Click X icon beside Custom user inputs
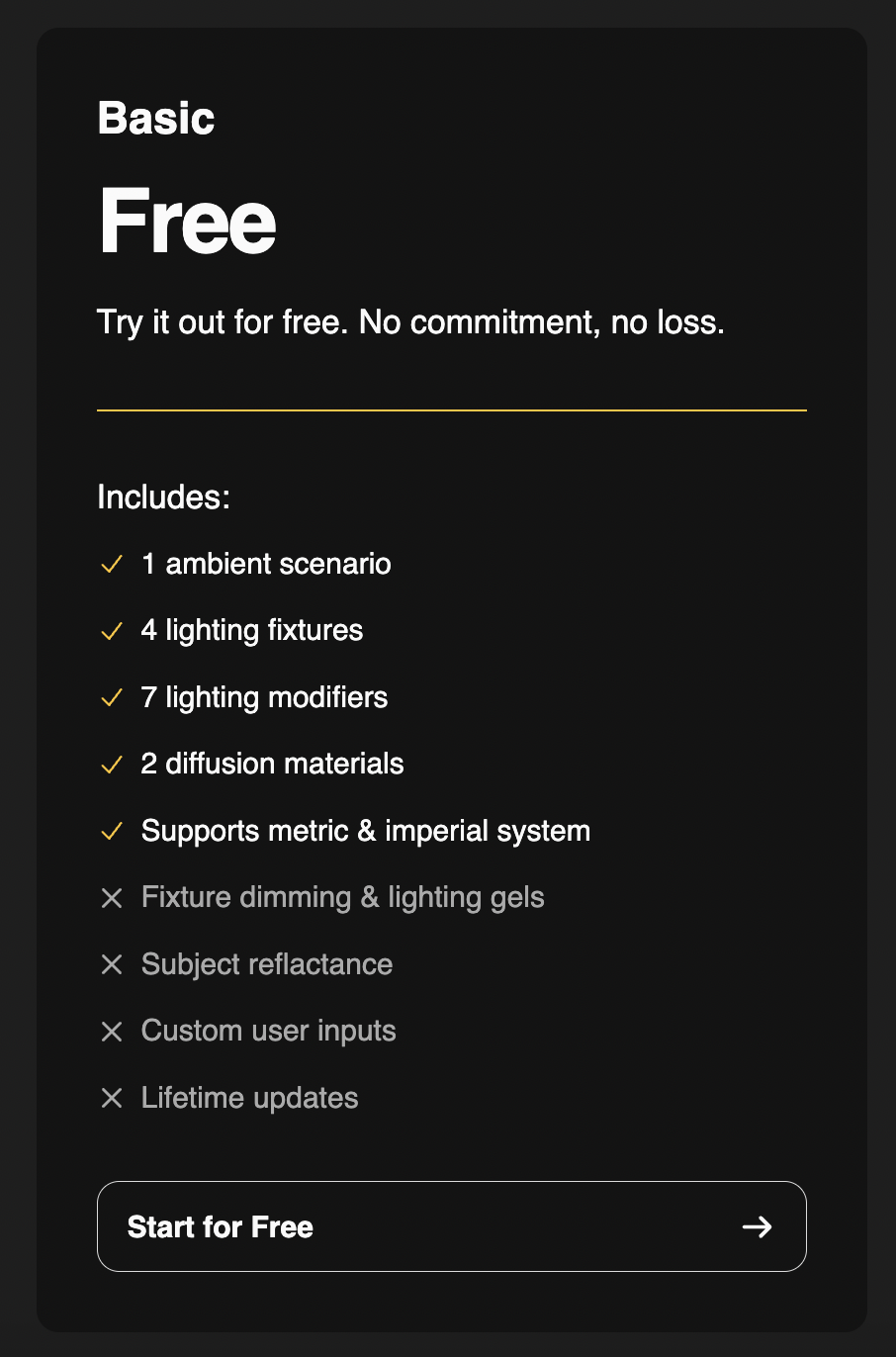 (112, 1032)
